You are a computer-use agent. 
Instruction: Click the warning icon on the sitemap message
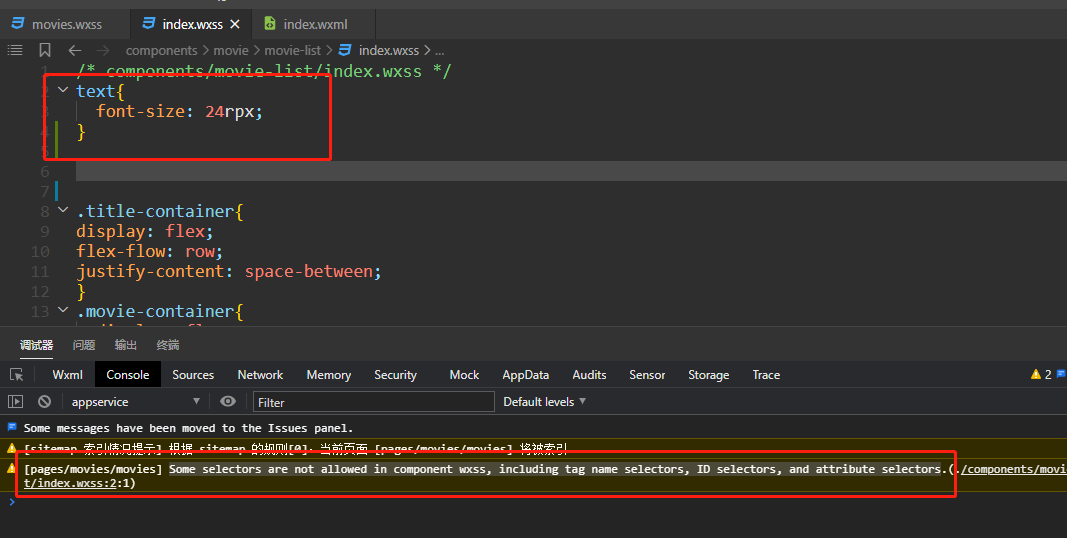[12, 448]
